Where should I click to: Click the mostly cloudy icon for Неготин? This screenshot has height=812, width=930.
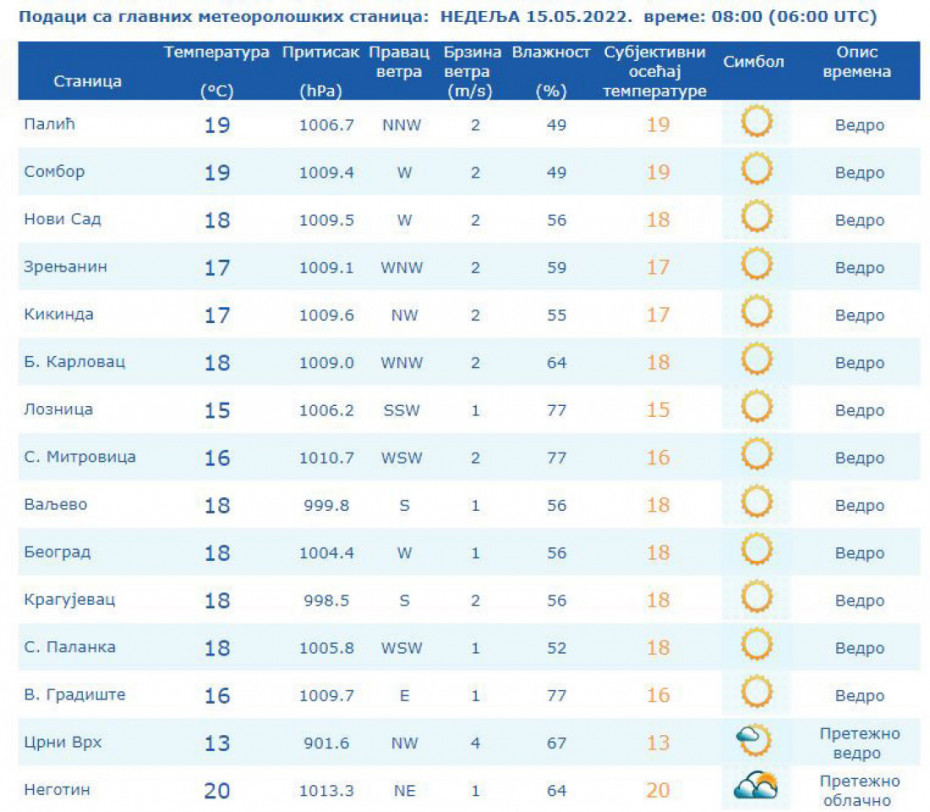756,785
